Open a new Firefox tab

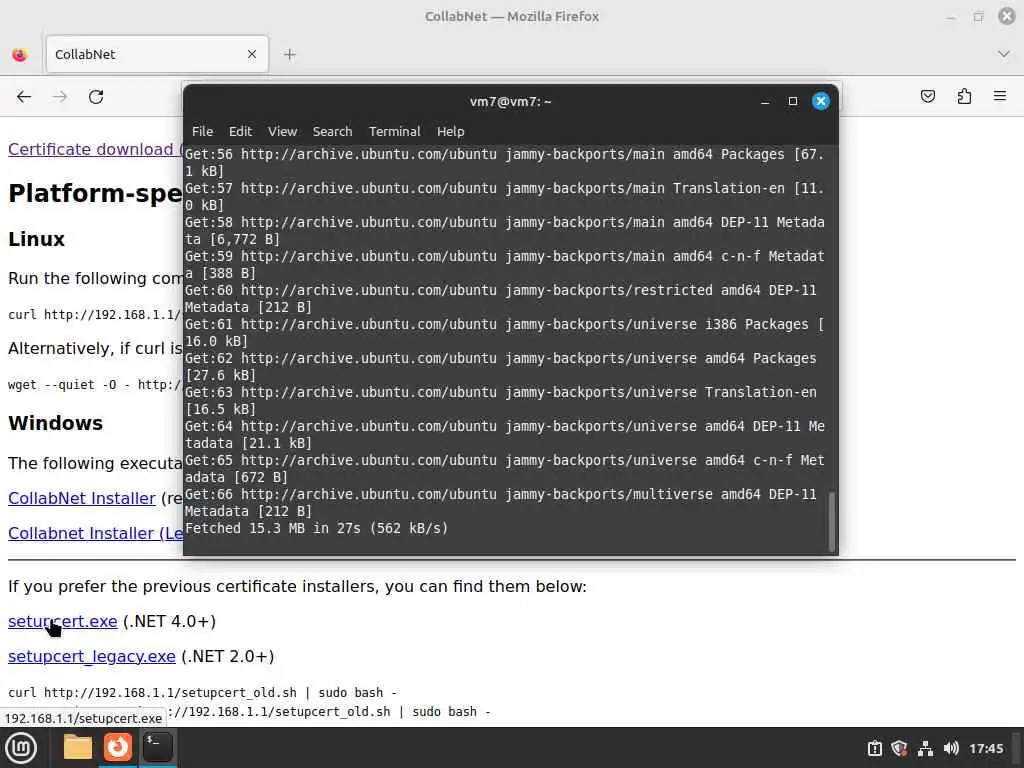pyautogui.click(x=290, y=54)
